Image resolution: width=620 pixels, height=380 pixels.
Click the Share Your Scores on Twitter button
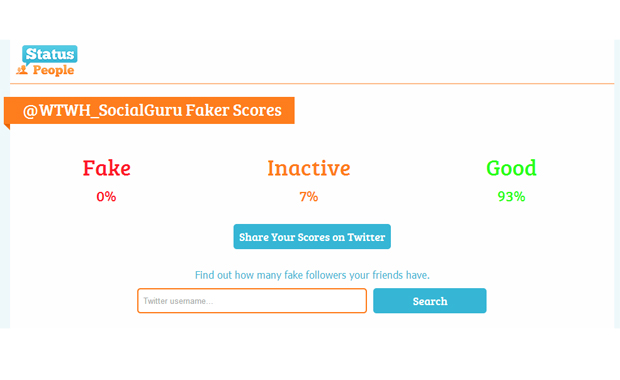(x=312, y=236)
